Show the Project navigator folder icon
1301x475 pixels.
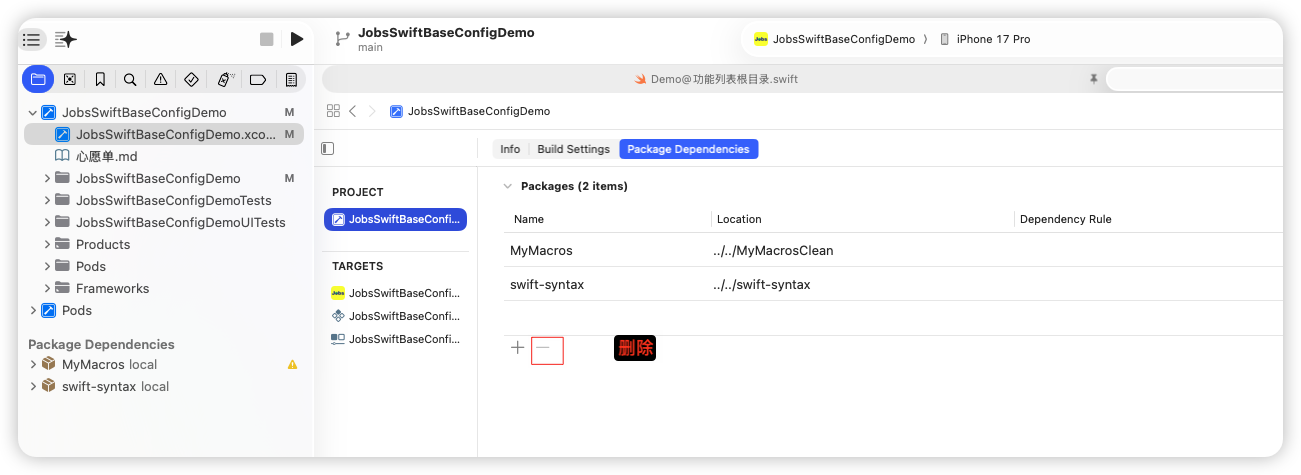(38, 79)
